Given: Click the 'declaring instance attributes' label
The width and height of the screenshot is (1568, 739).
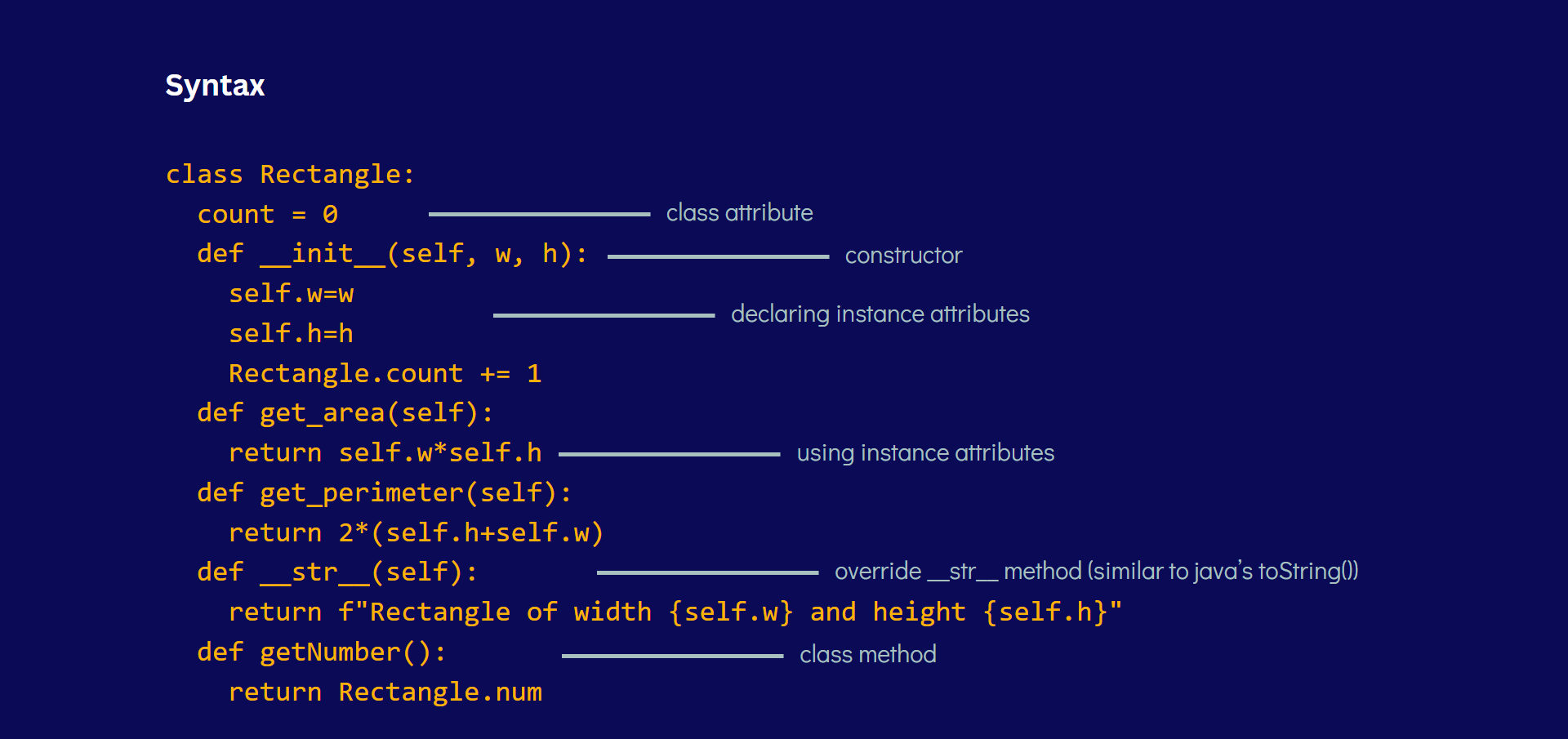Looking at the screenshot, I should [x=880, y=314].
